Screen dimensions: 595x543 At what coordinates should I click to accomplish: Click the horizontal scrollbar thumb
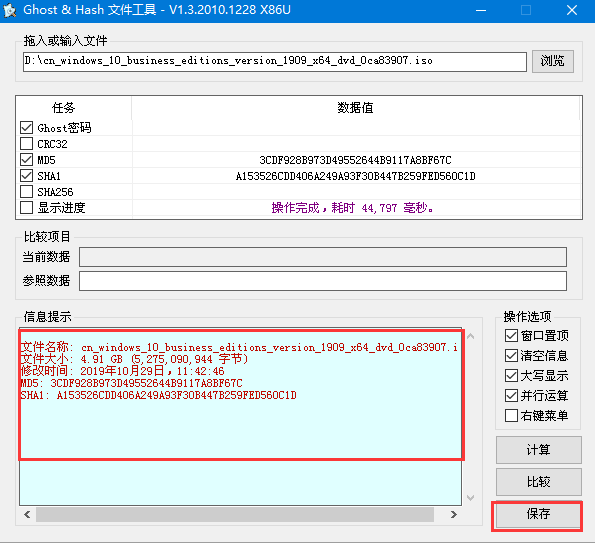235,515
